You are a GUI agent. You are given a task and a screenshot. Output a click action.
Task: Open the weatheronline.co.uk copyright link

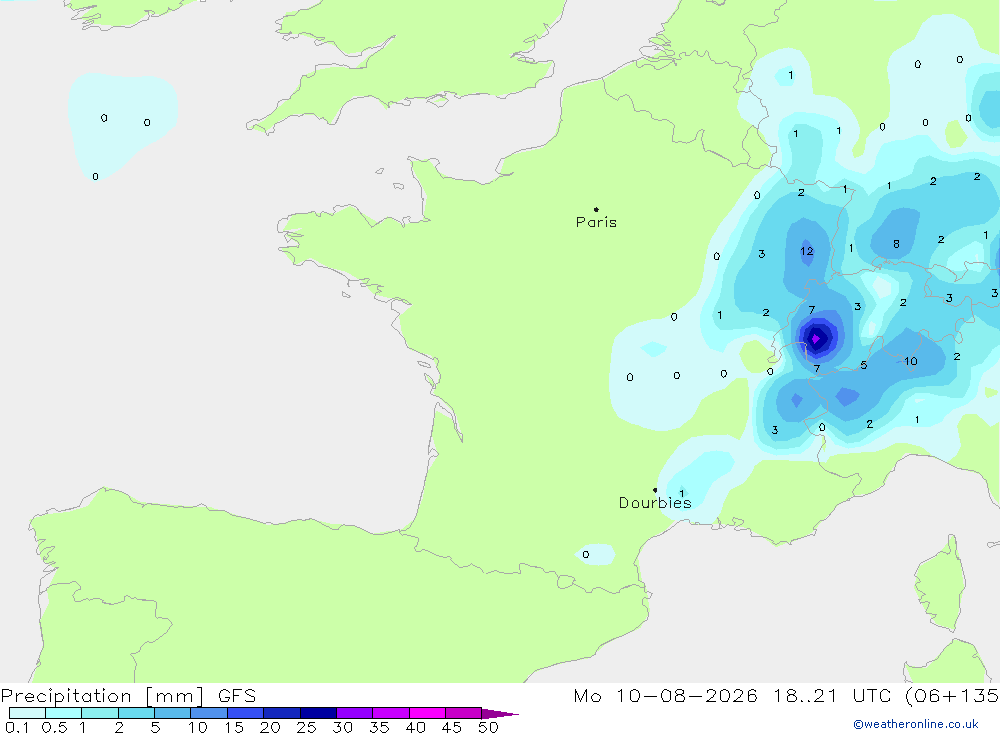916,724
